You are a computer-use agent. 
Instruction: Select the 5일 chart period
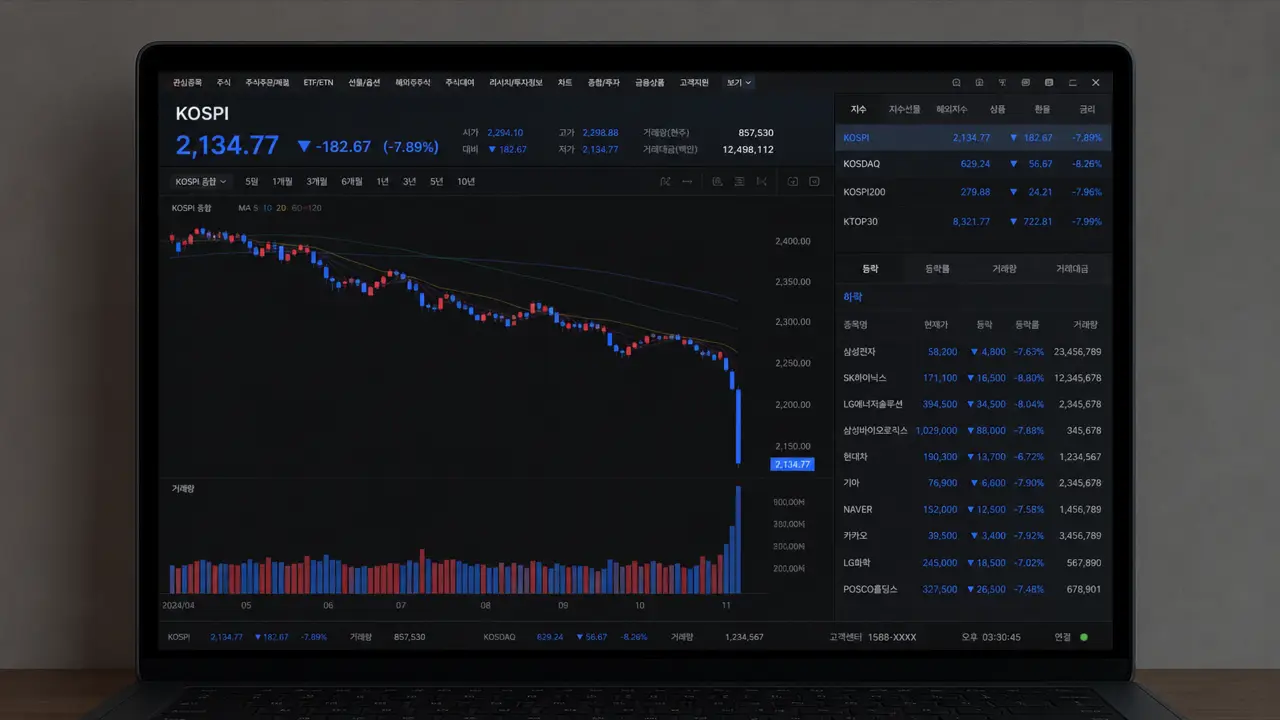click(x=252, y=181)
